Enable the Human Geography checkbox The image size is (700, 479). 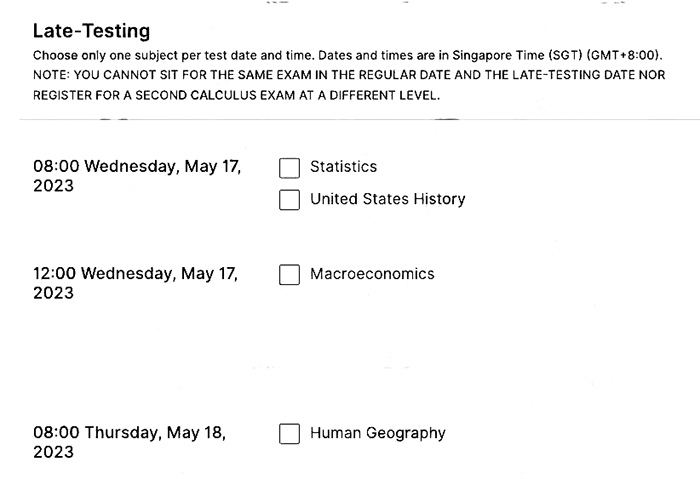289,434
